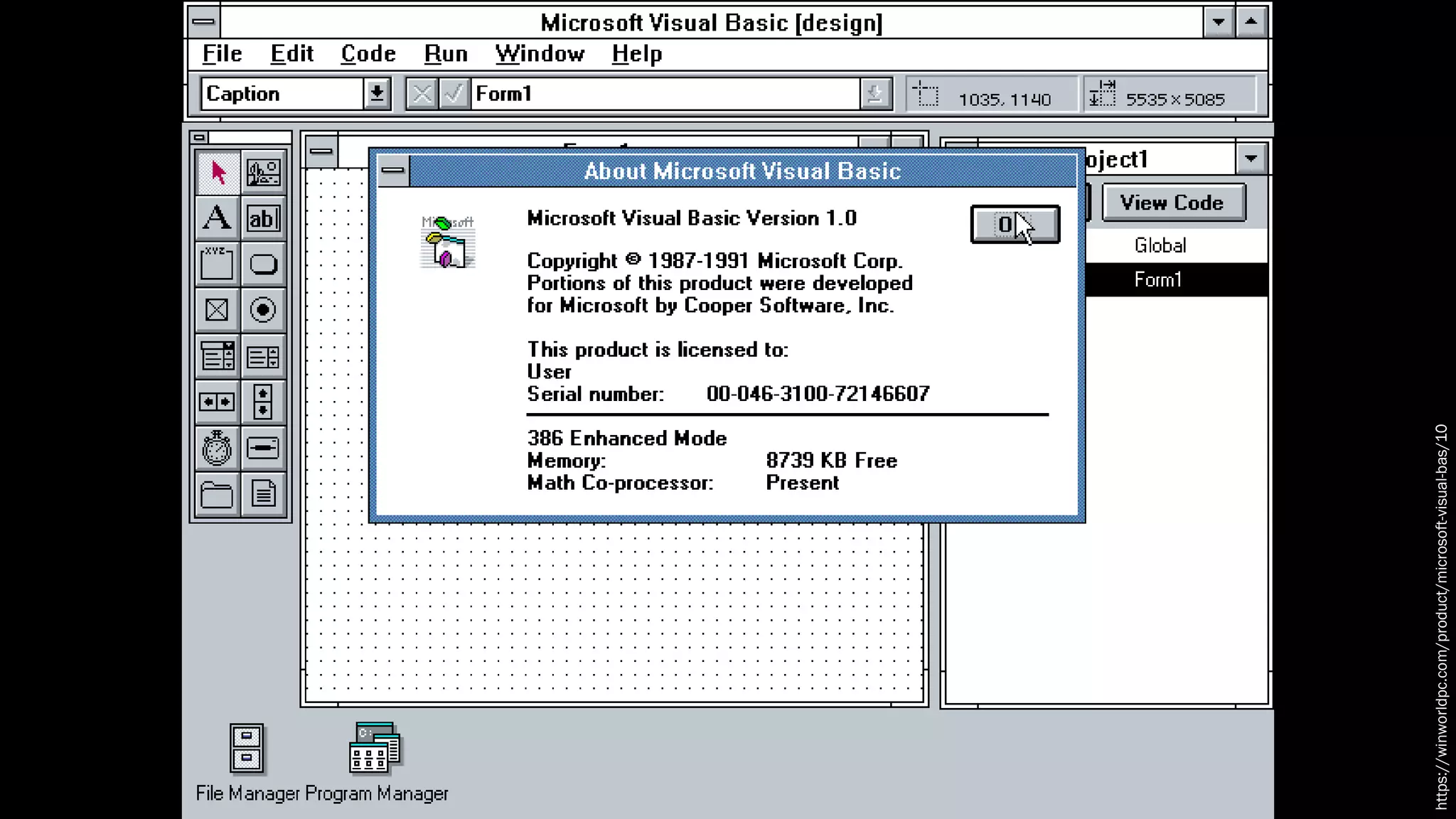The width and height of the screenshot is (1456, 819).
Task: Click the Cancel X button in properties bar
Action: (x=422, y=94)
